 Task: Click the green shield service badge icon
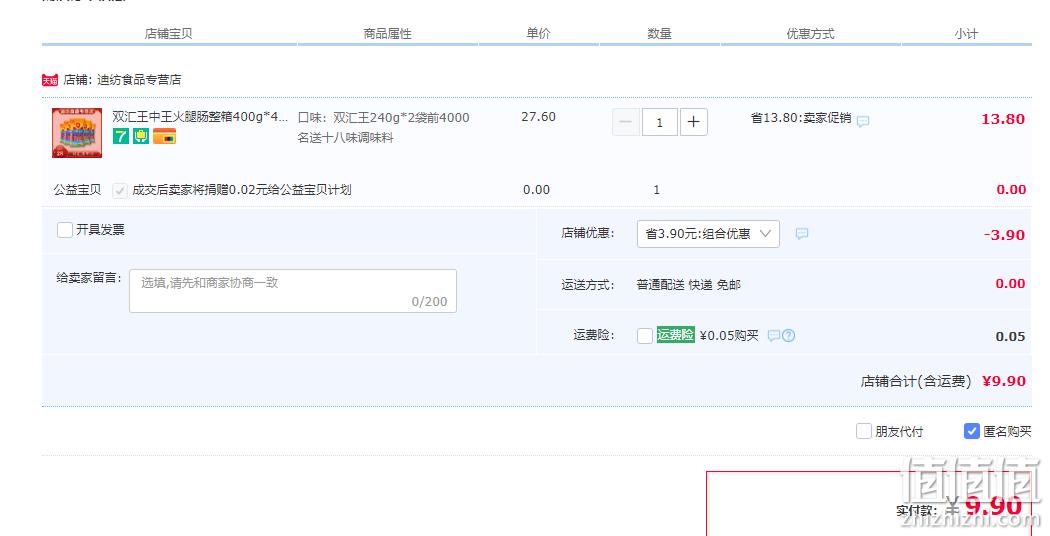(141, 137)
